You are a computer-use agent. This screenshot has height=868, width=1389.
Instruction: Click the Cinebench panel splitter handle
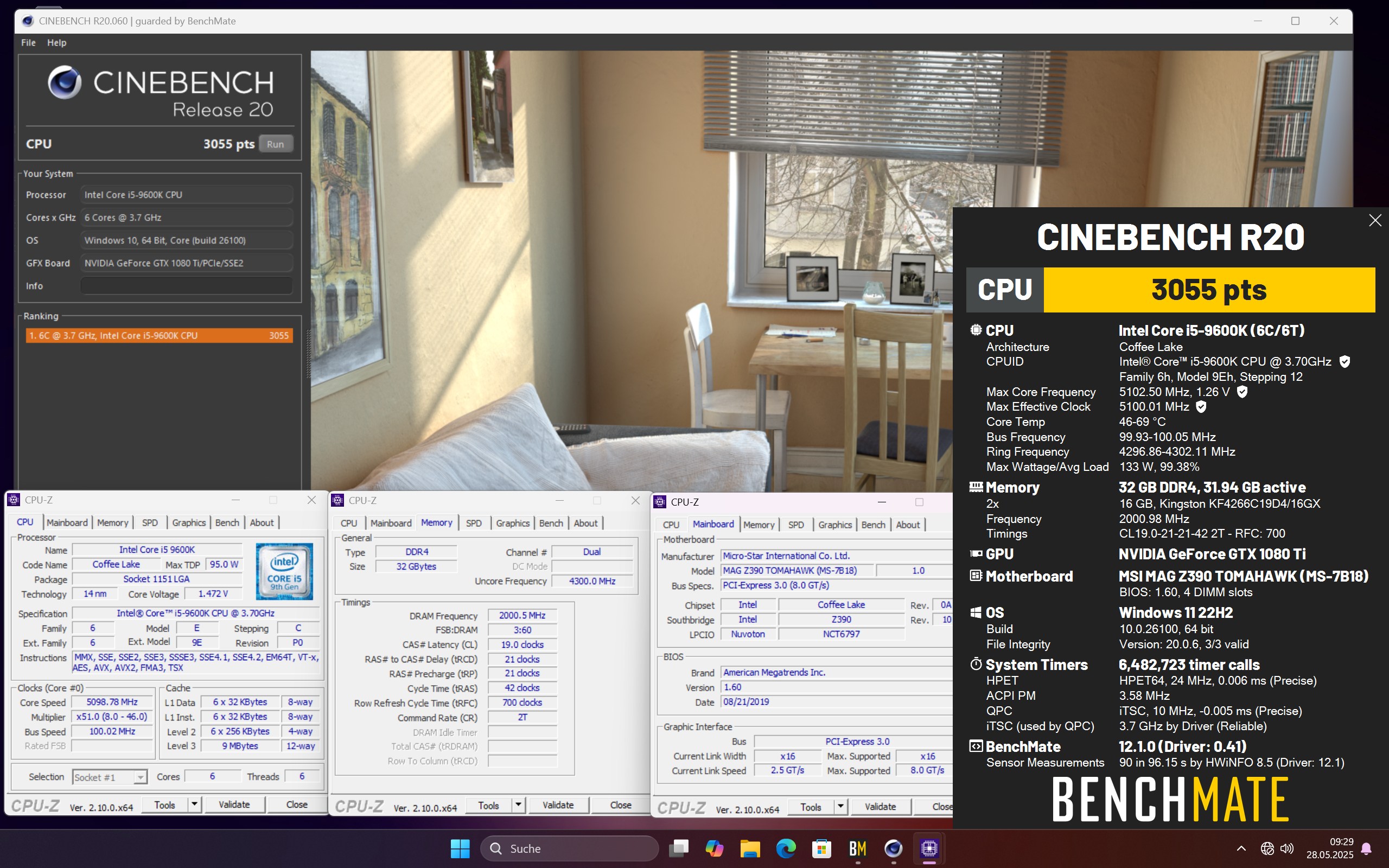point(308,353)
